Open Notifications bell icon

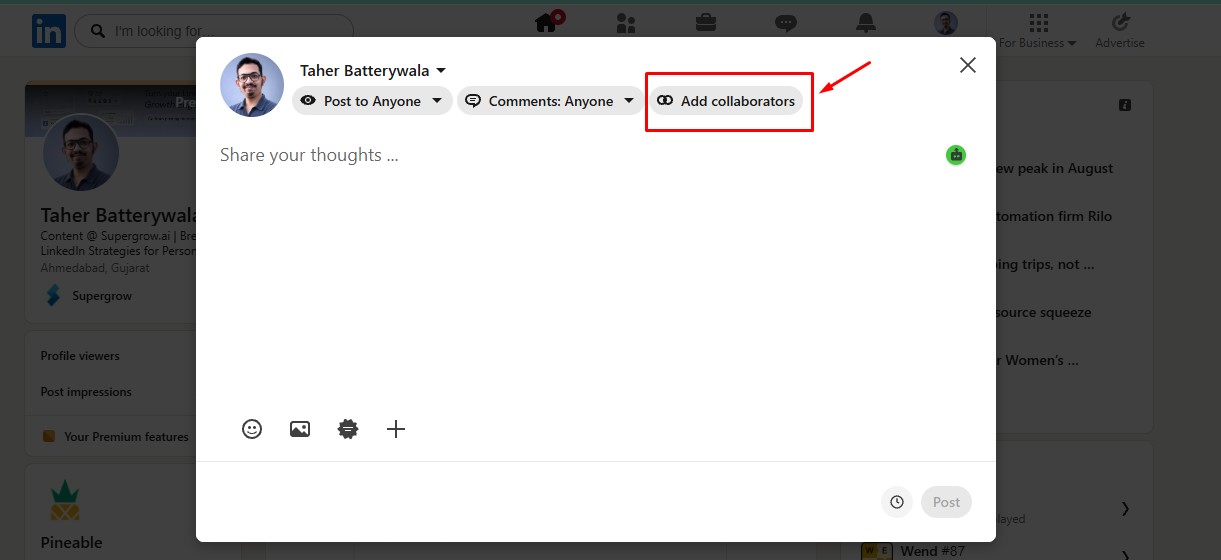[866, 23]
